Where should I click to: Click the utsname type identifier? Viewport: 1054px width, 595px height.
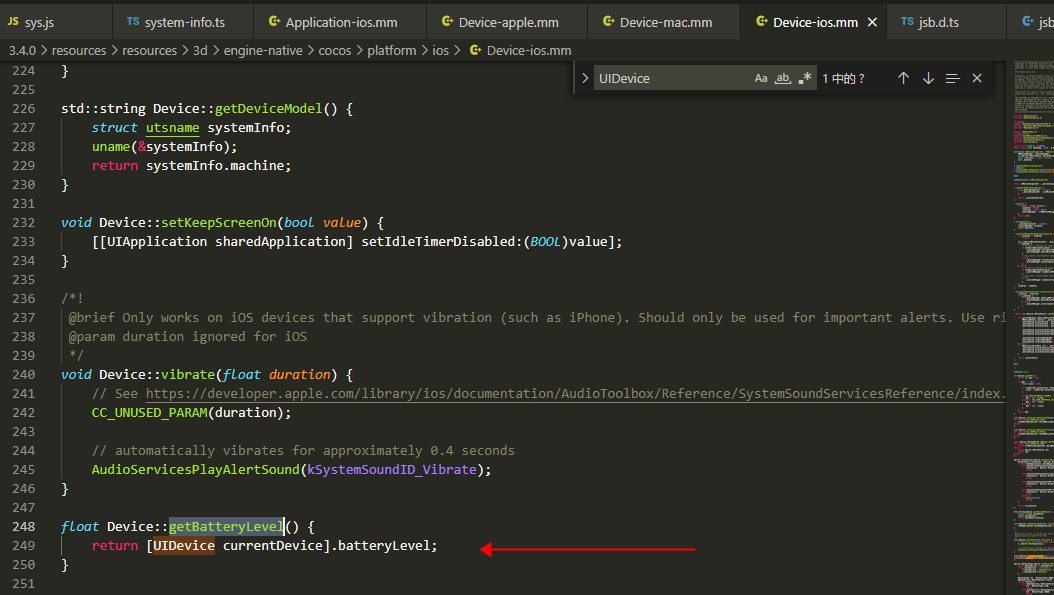[173, 128]
